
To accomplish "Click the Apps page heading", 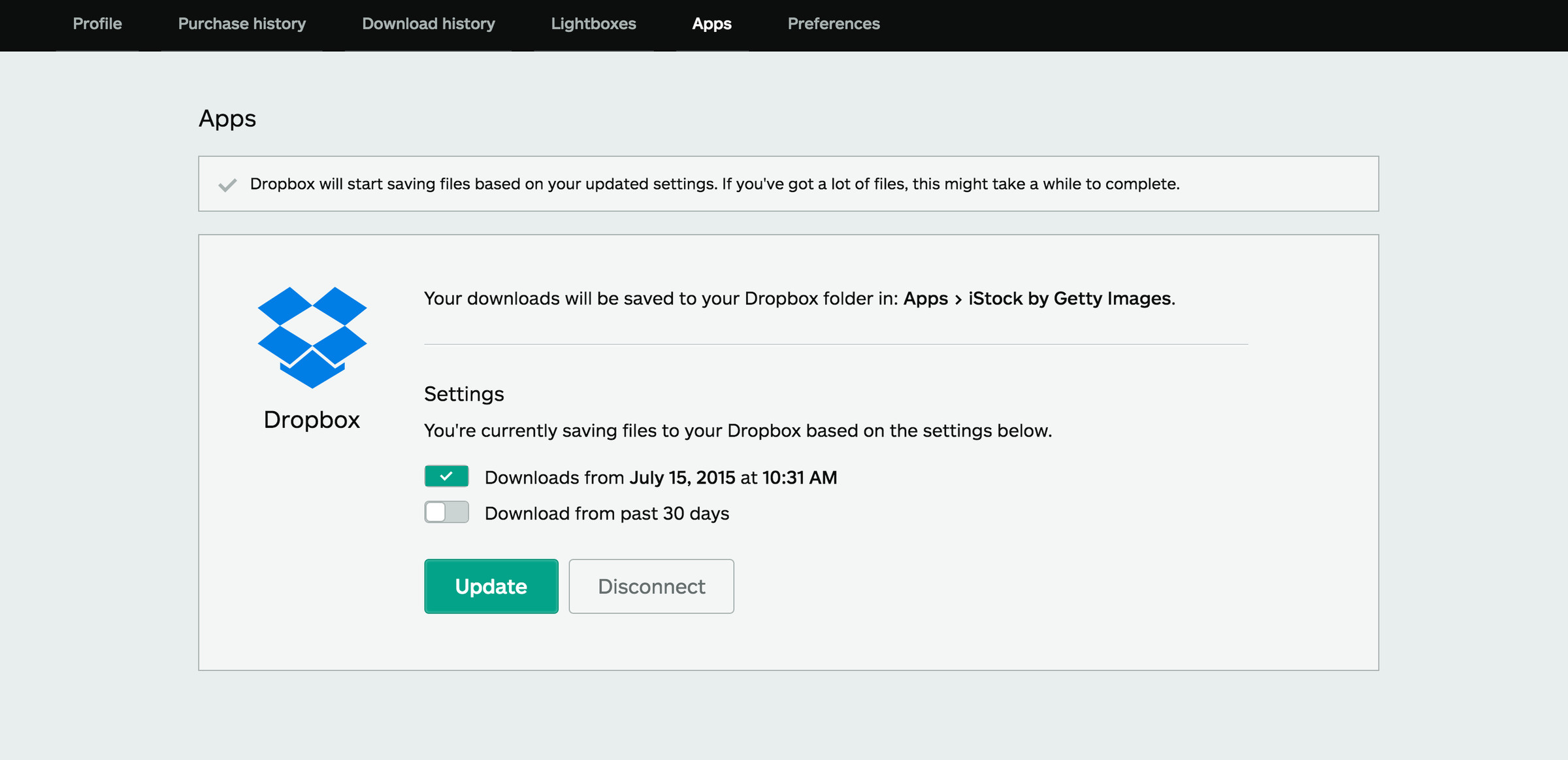I will [x=227, y=119].
